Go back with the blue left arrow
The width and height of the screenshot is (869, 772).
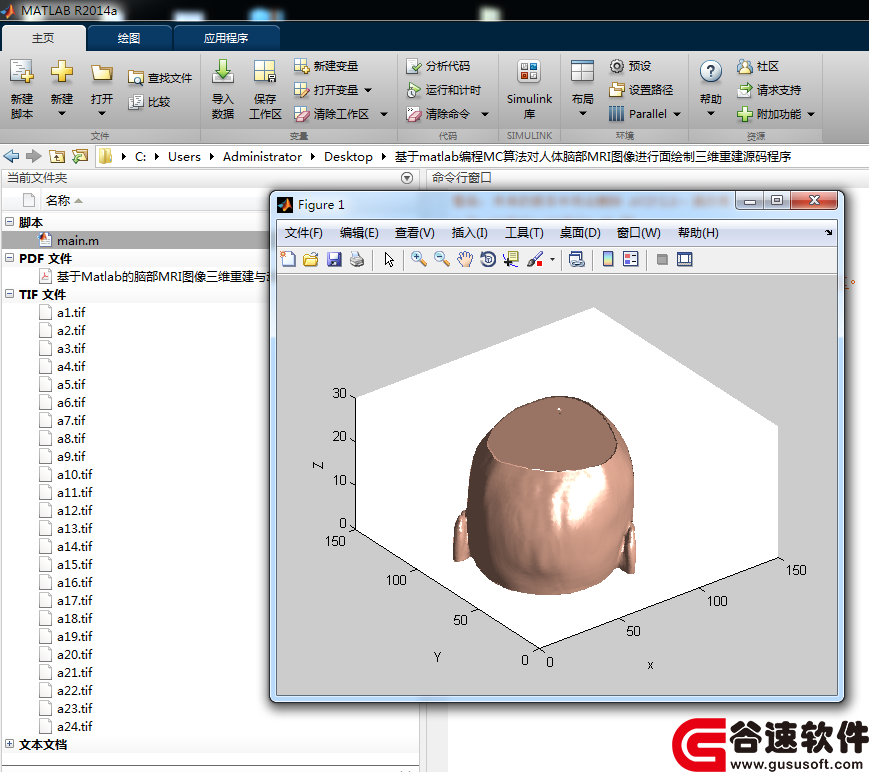coord(11,156)
